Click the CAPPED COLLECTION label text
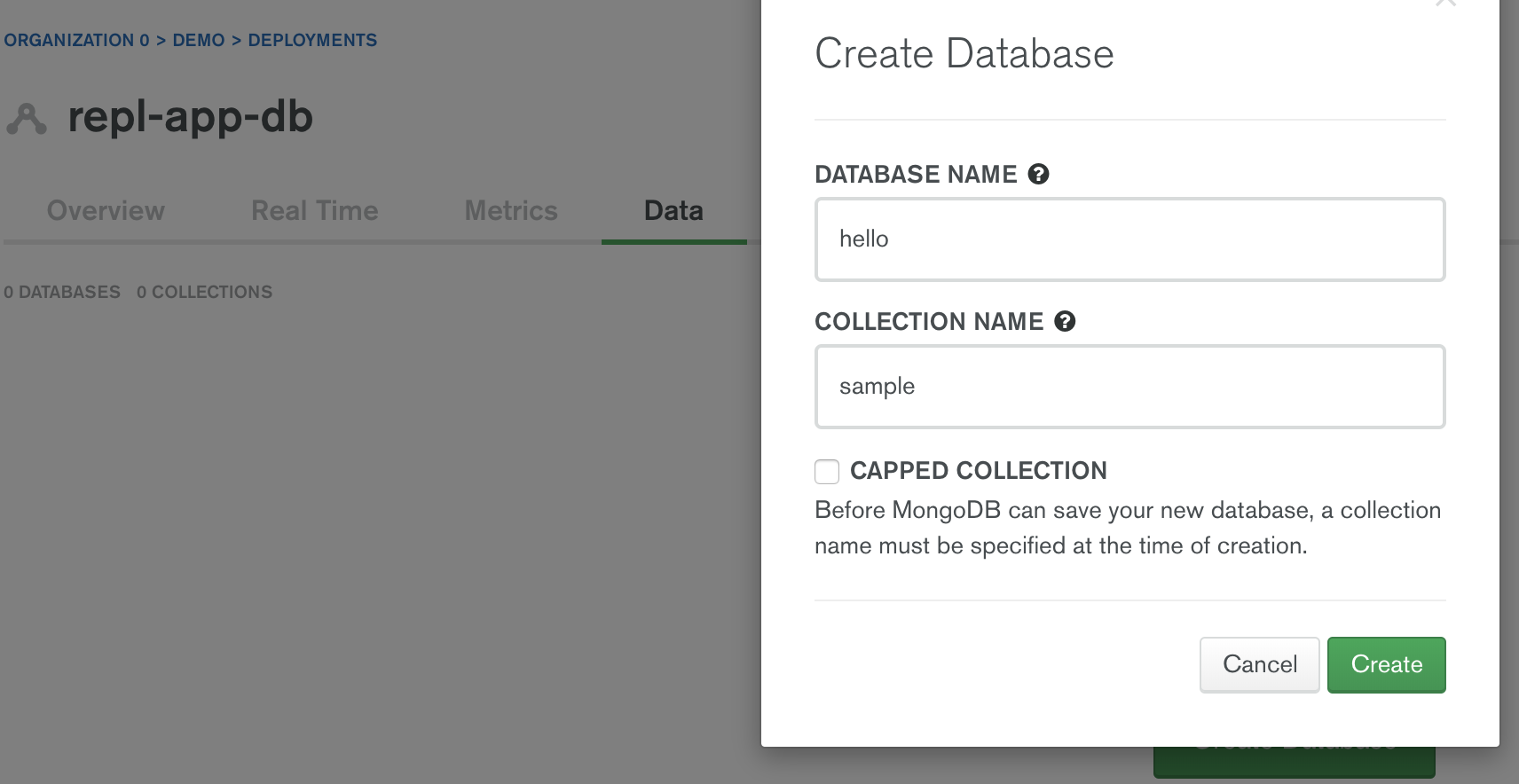 click(978, 471)
